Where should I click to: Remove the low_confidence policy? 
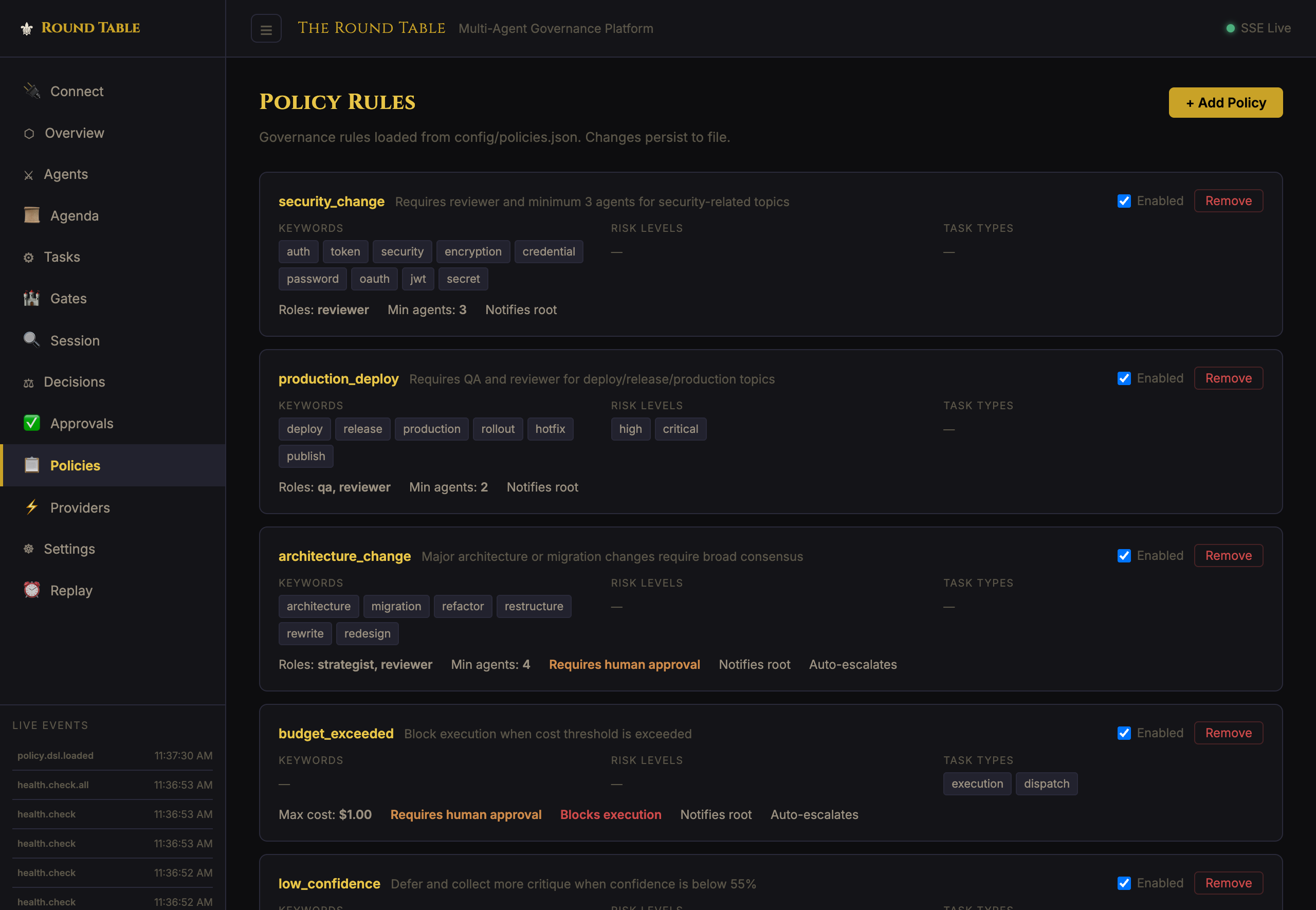pyautogui.click(x=1228, y=883)
